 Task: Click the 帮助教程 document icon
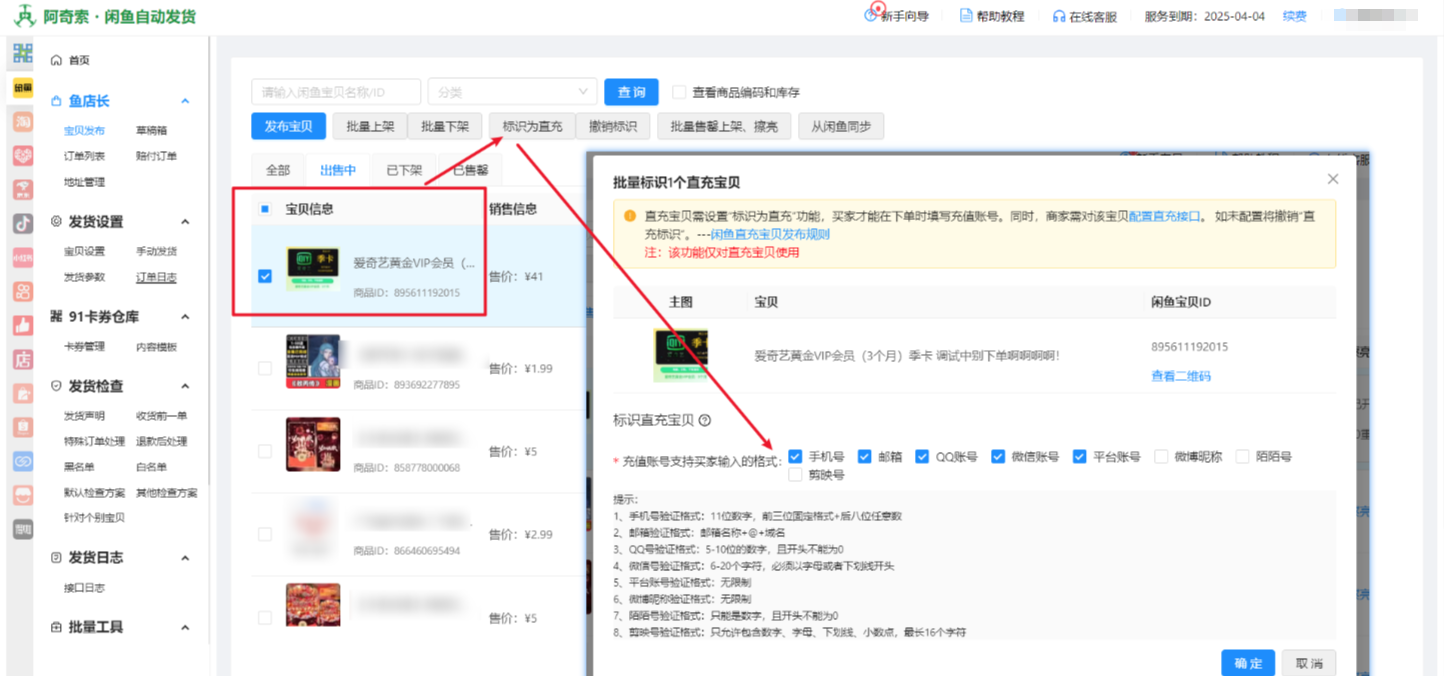(x=966, y=16)
